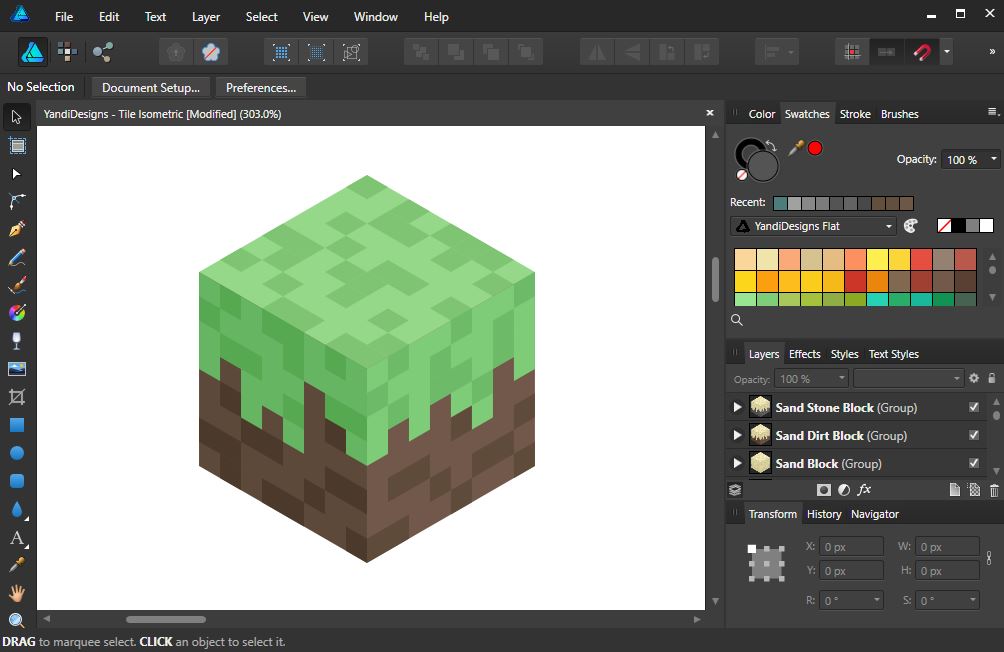The height and width of the screenshot is (652, 1004).
Task: Select the Artistic Text tool
Action: pos(17,538)
